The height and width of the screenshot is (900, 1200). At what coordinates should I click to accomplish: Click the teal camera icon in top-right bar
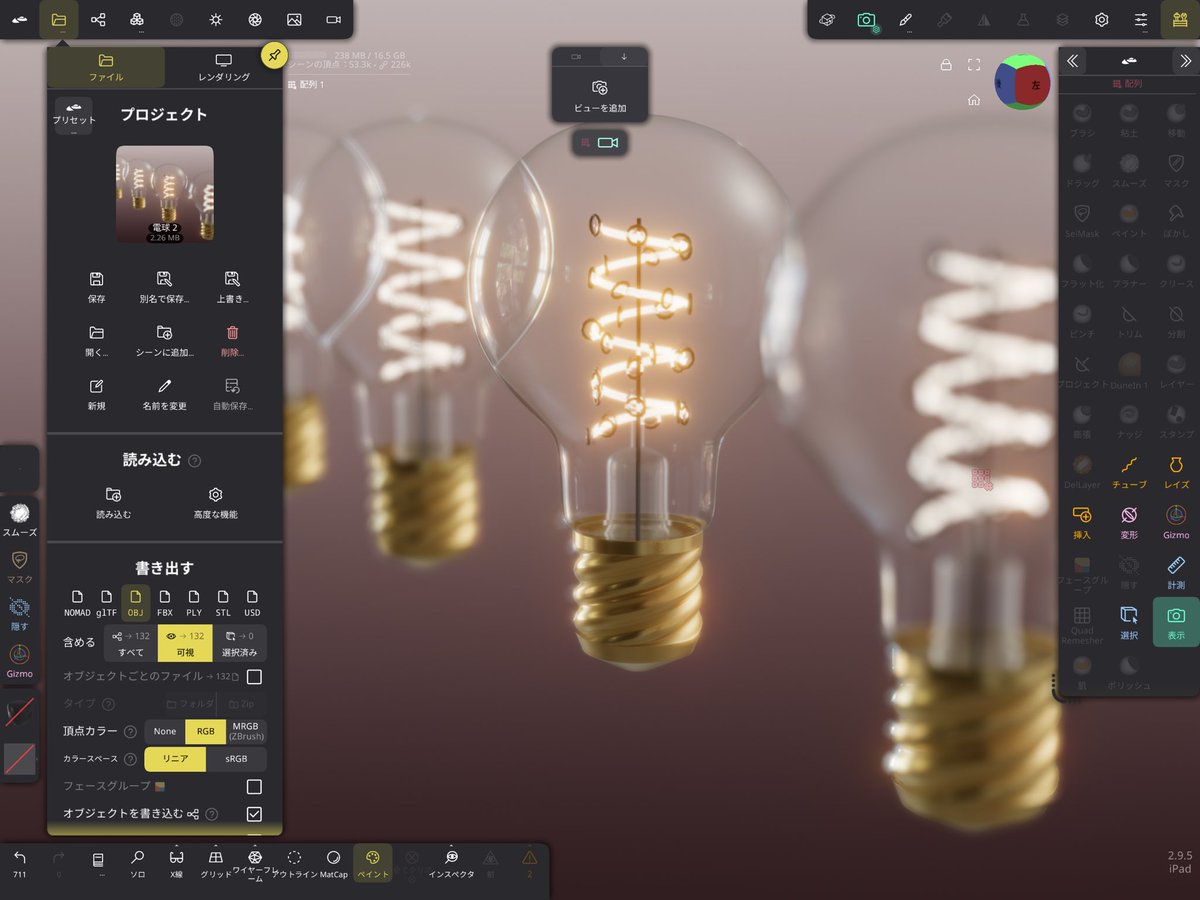866,19
